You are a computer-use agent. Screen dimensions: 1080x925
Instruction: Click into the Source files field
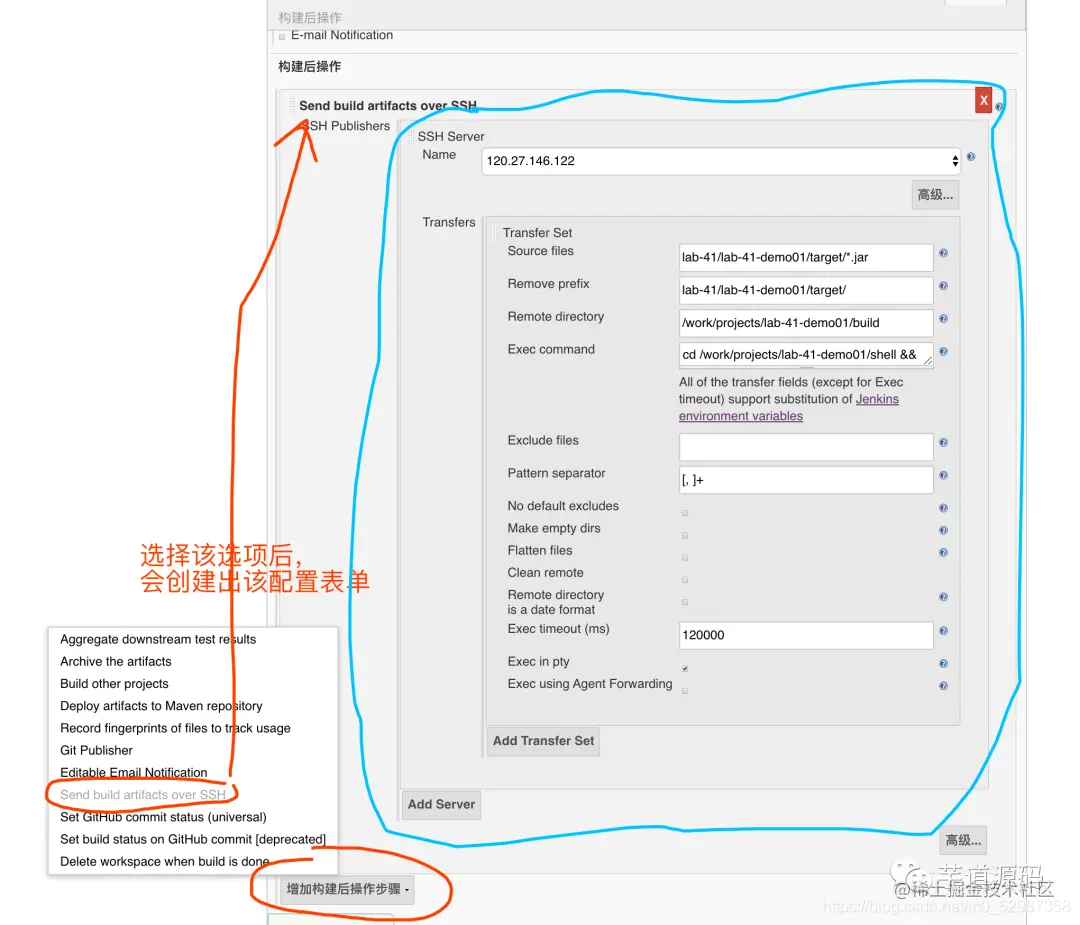(x=806, y=258)
